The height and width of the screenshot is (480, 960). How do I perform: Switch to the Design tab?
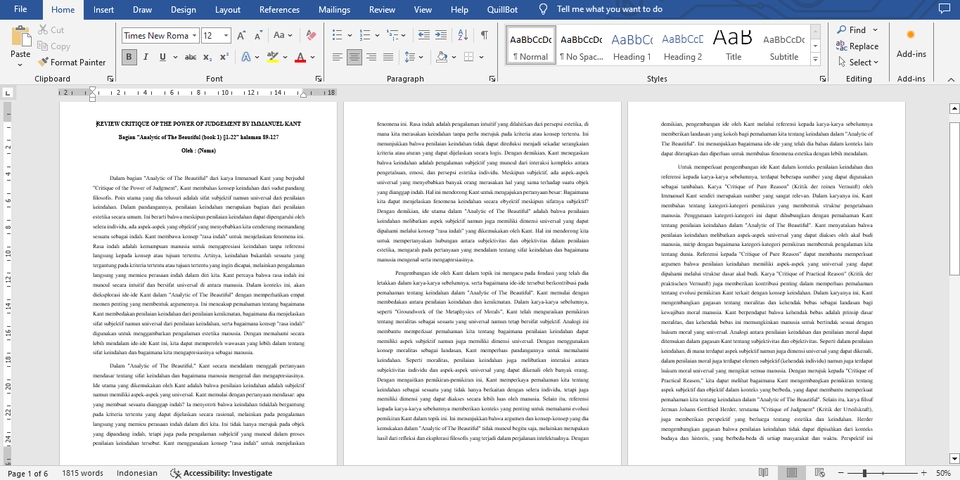(x=183, y=9)
